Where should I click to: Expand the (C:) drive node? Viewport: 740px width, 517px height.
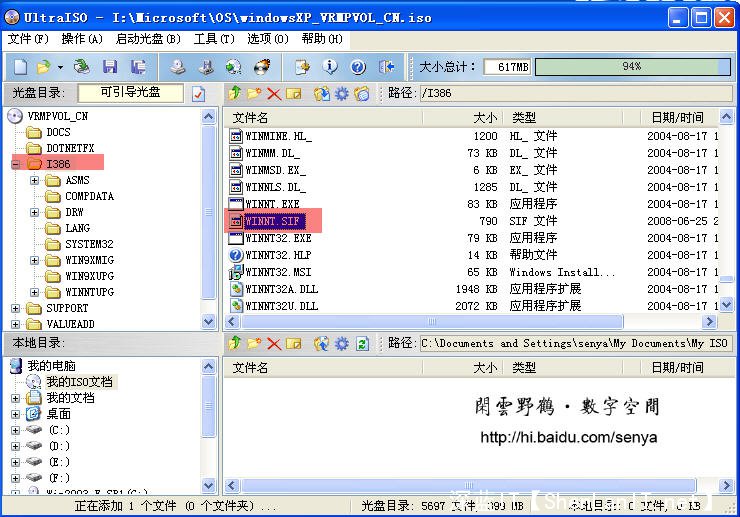(16, 431)
